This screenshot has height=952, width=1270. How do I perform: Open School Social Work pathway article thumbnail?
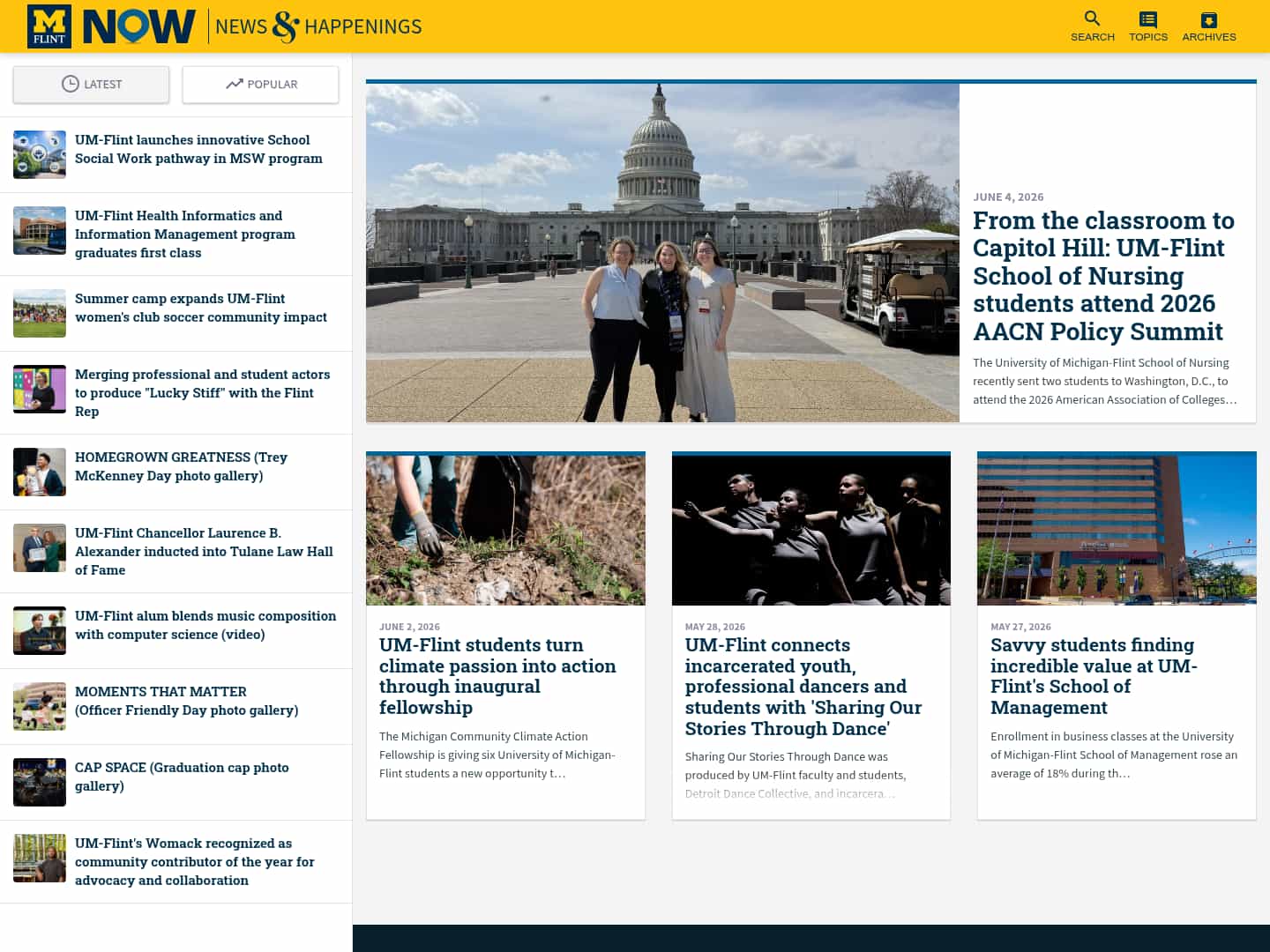(x=40, y=154)
